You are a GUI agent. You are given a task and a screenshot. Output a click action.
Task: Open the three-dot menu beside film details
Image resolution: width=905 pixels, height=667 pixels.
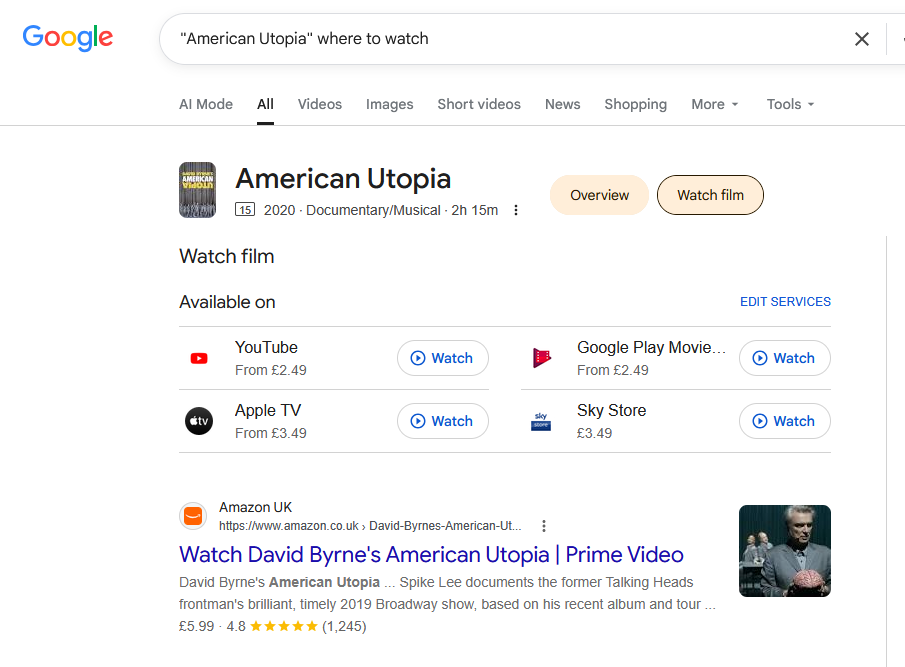[516, 210]
